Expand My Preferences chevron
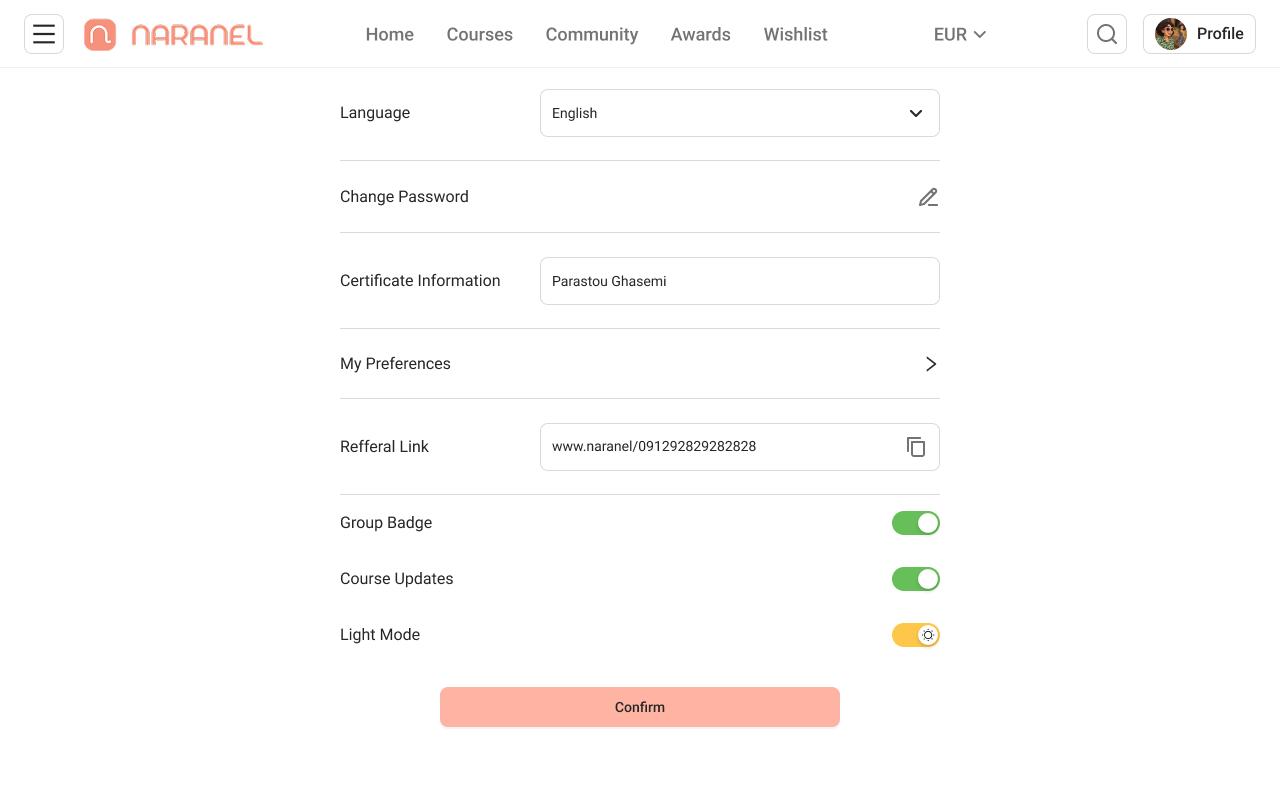Screen dimensions: 1280x812 click(x=931, y=364)
